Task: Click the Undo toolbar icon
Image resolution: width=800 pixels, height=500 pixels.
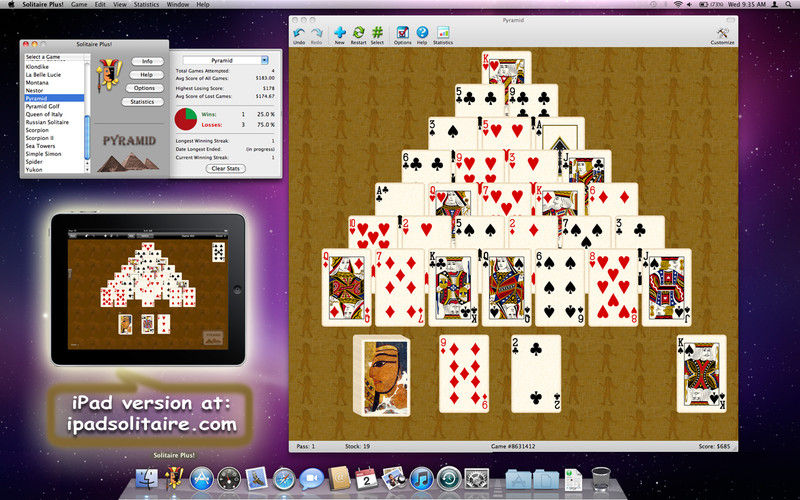Action: tap(299, 33)
